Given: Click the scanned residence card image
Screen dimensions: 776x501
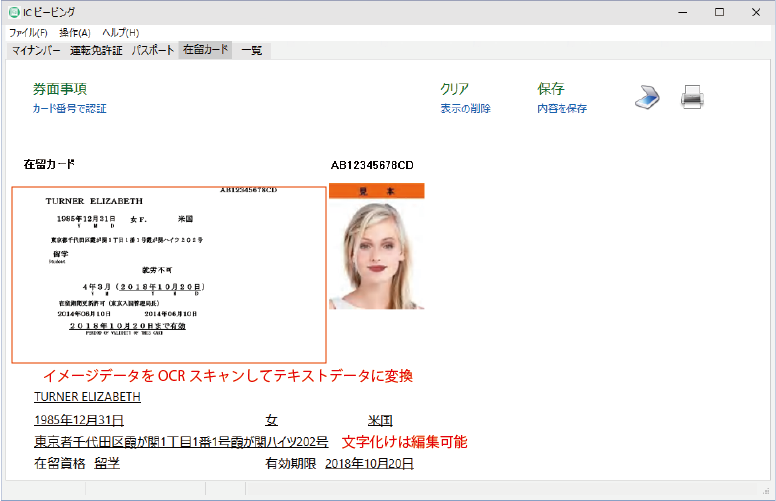Looking at the screenshot, I should coord(169,274).
